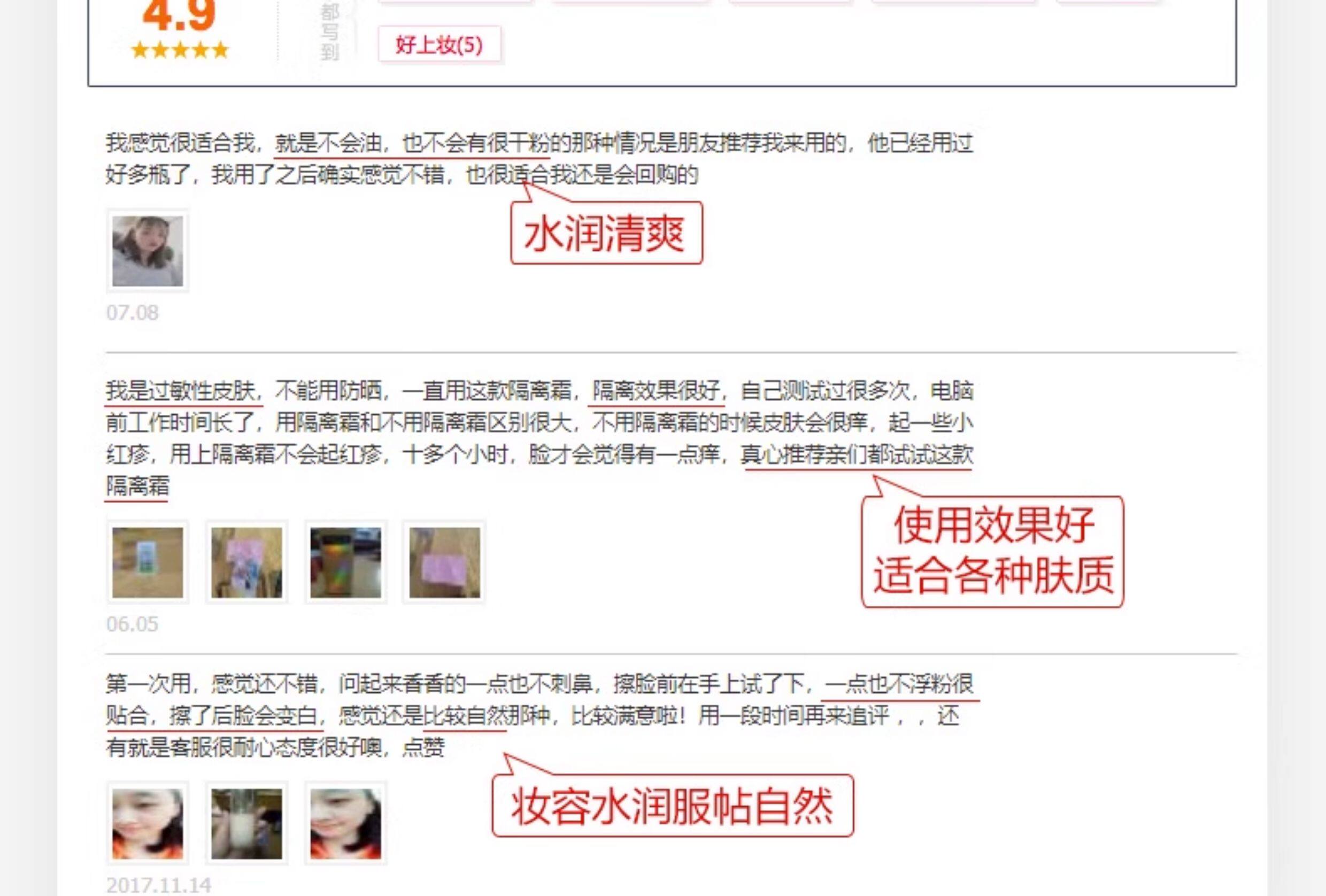The width and height of the screenshot is (1326, 896).
Task: Click the underlined text 我是过敏性皮肤
Action: point(180,391)
